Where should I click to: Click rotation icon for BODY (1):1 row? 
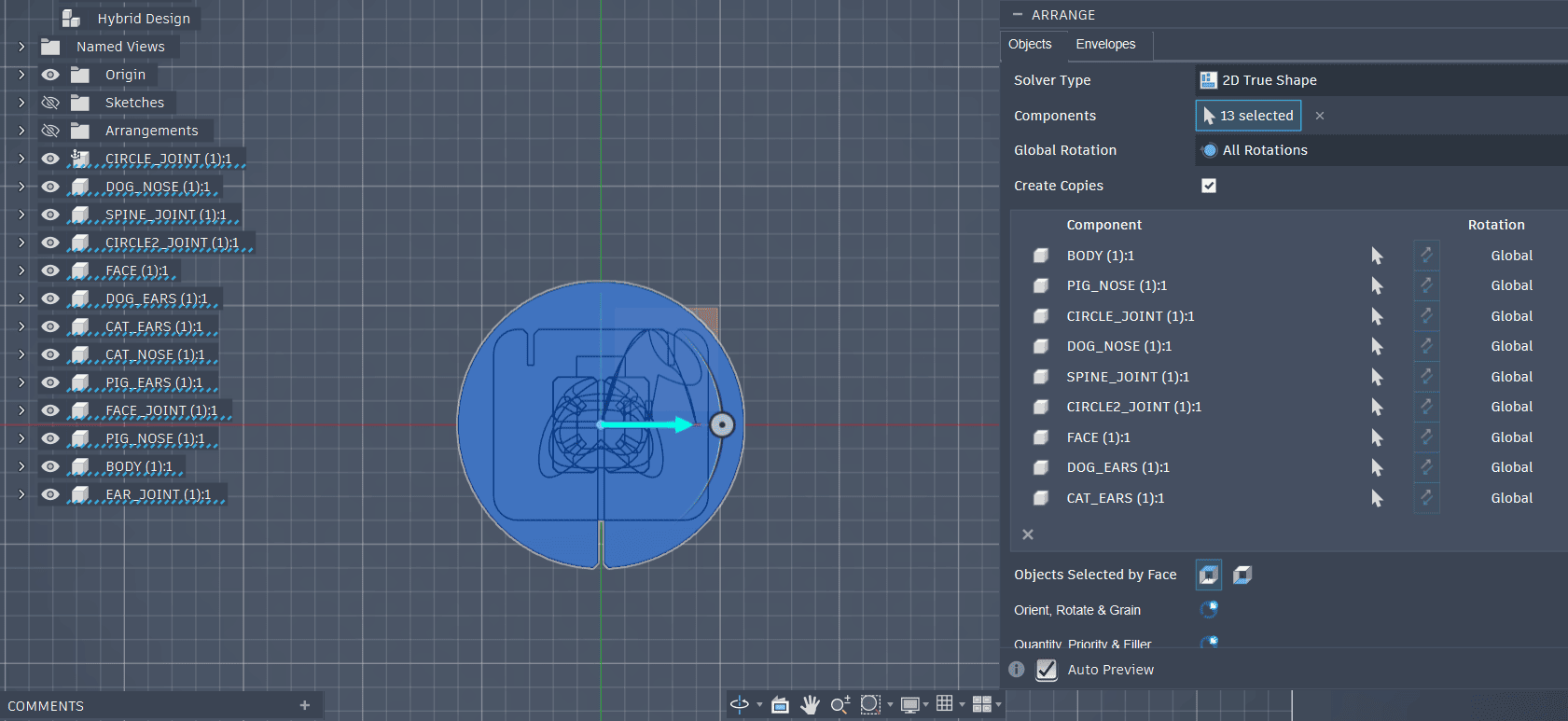1426,256
